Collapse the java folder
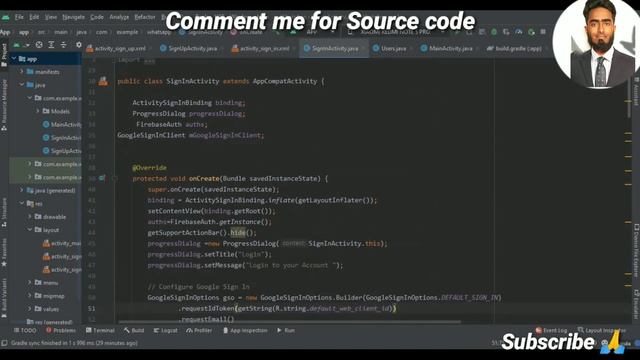The height and width of the screenshot is (360, 640). [22, 85]
